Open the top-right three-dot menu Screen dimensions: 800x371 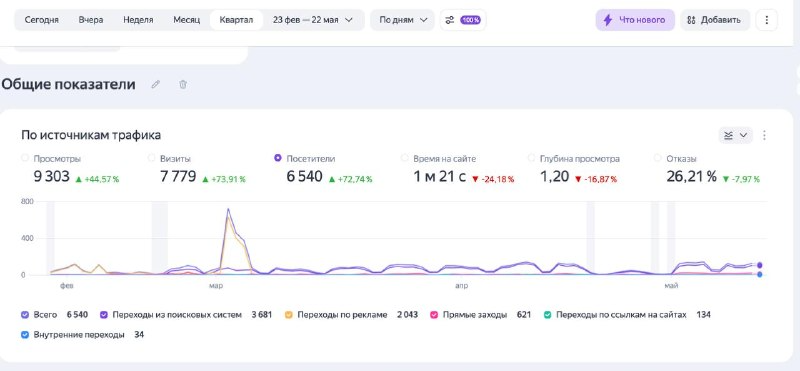766,20
